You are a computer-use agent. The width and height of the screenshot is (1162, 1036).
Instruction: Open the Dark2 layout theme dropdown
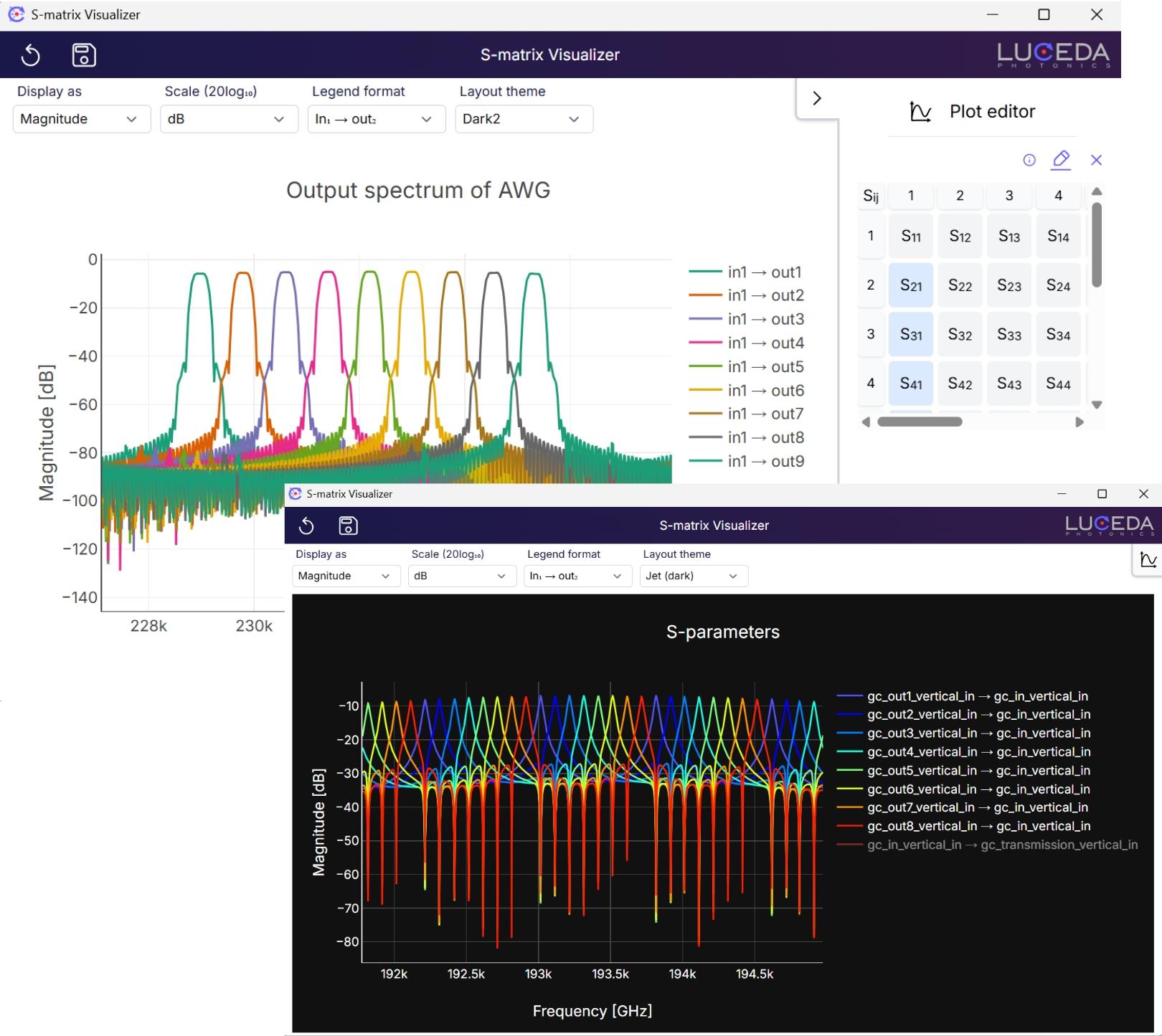(x=524, y=119)
